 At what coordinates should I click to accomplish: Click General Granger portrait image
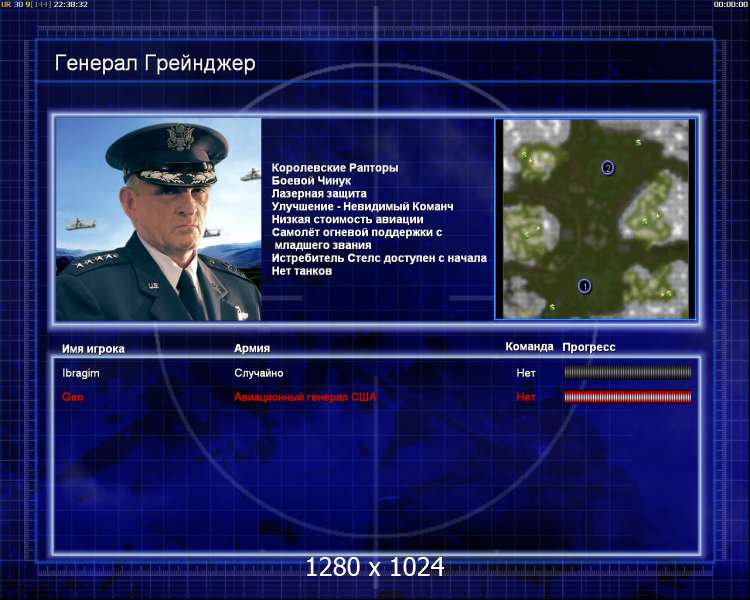tap(158, 219)
